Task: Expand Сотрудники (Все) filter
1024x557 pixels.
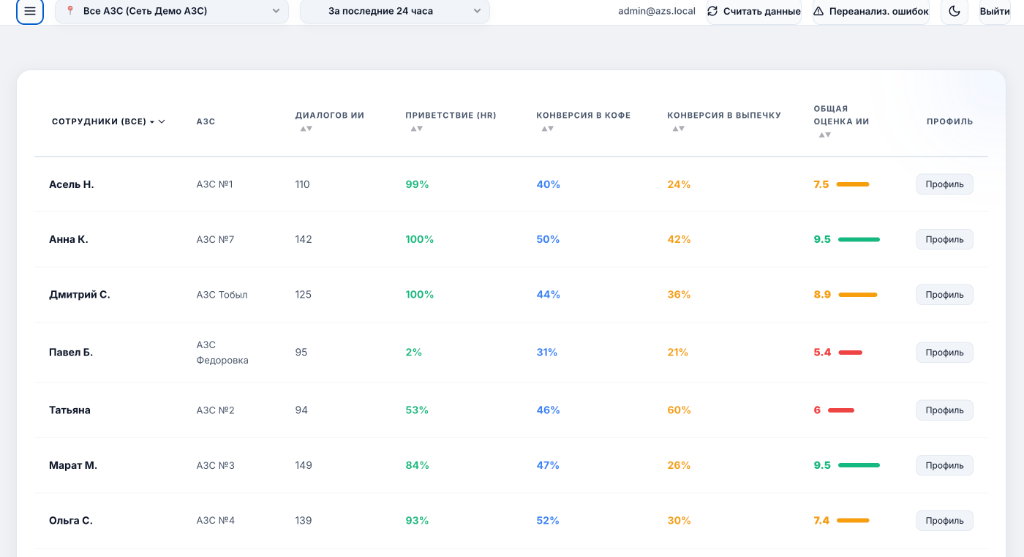Action: click(x=108, y=121)
